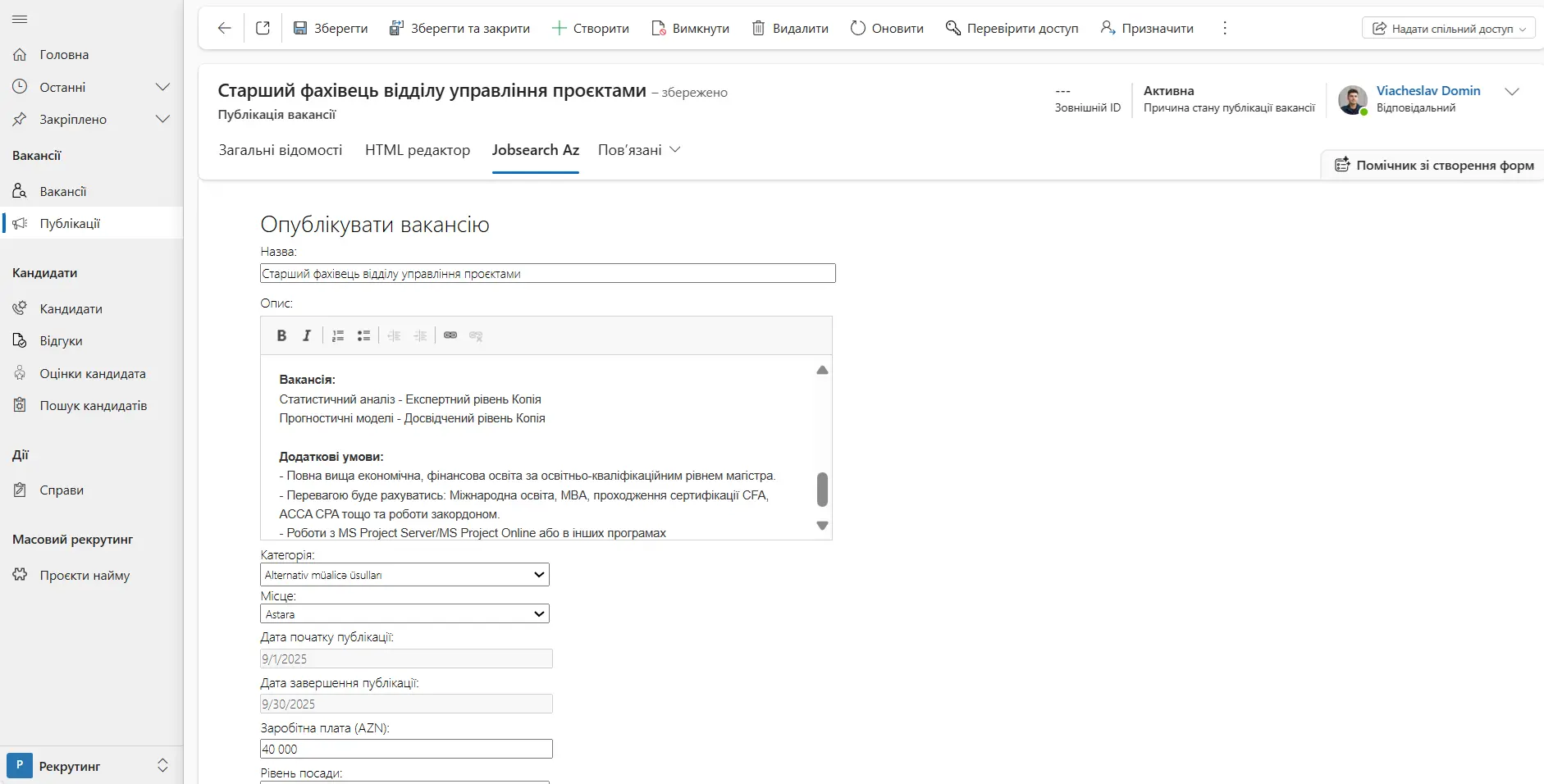Click the Bold formatting icon in editor
This screenshot has height=784, width=1544.
click(281, 335)
